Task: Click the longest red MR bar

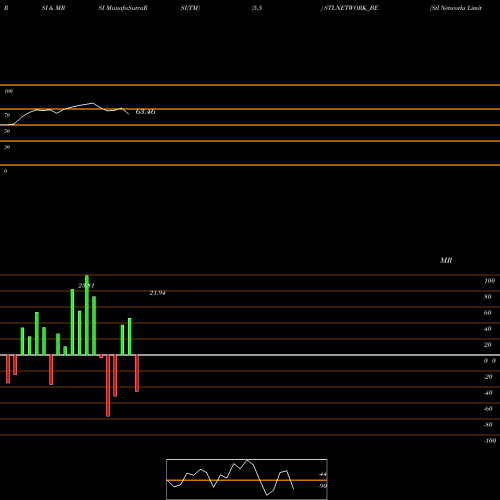Action: pyautogui.click(x=108, y=386)
